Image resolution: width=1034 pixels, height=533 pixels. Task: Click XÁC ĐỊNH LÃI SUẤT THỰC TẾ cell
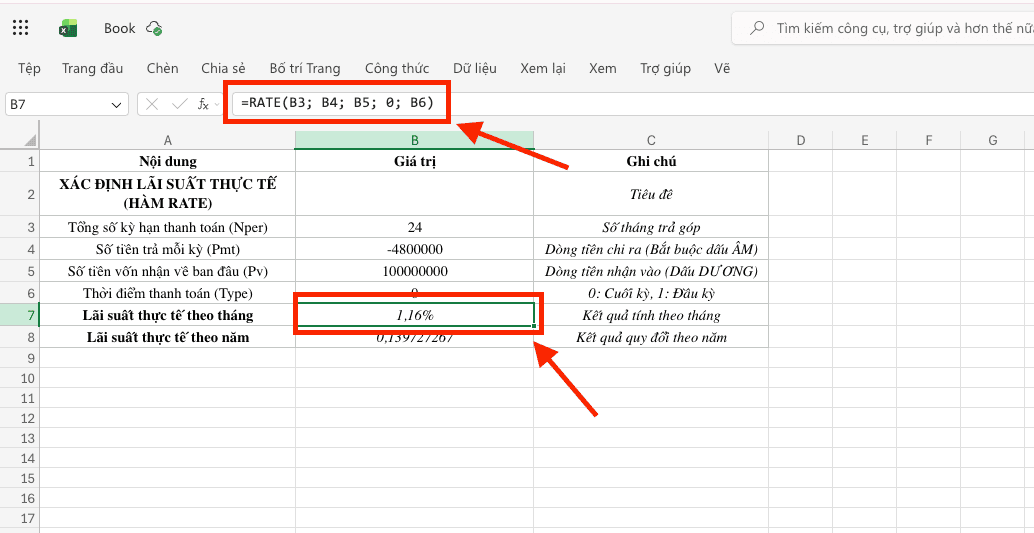167,194
